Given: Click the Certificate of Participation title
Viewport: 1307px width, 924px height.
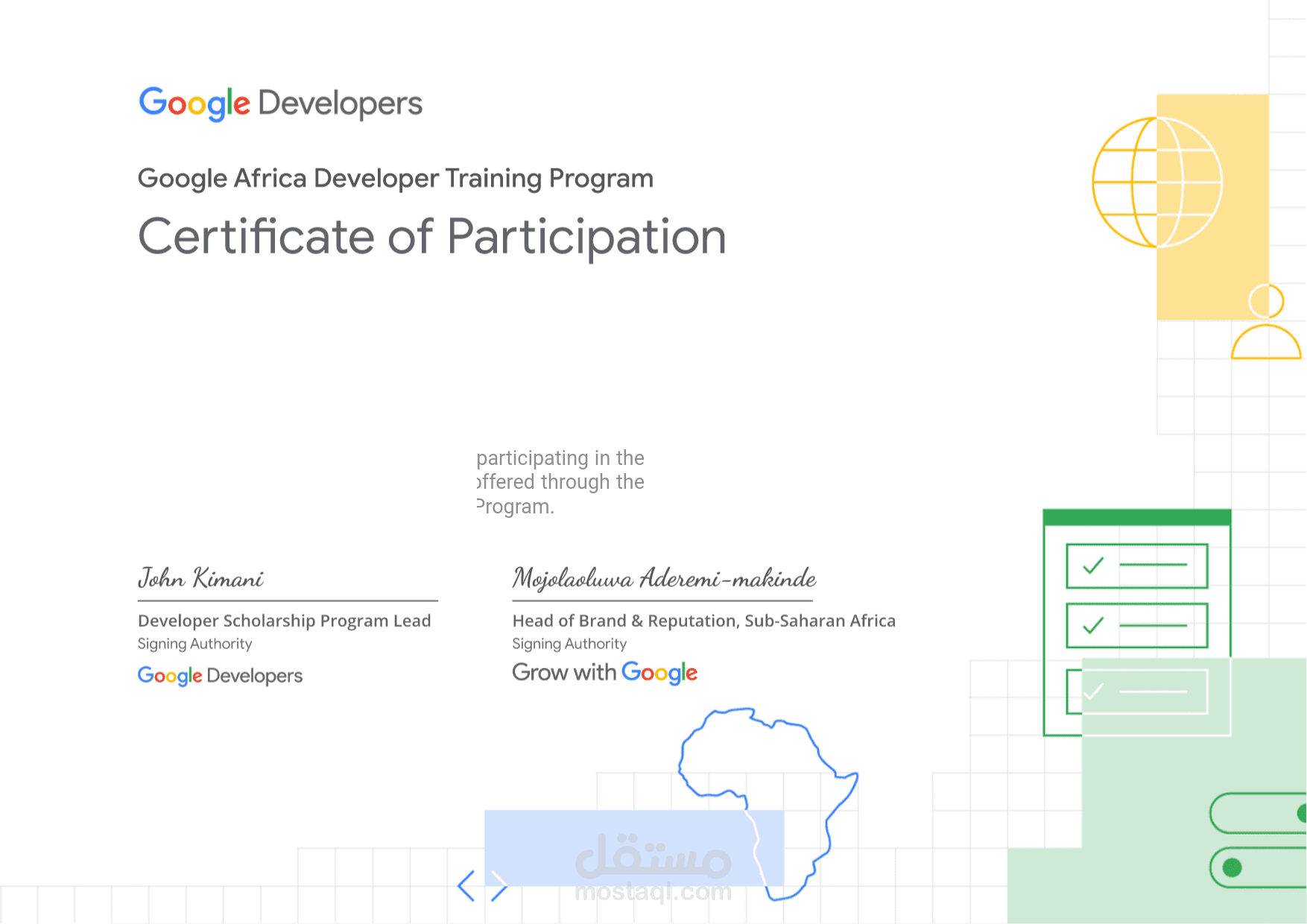Looking at the screenshot, I should point(432,237).
